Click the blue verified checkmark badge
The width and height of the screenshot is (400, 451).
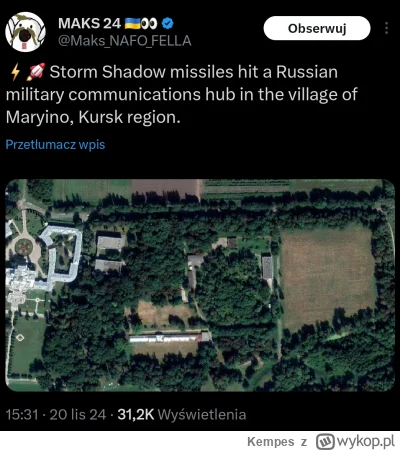click(x=167, y=23)
